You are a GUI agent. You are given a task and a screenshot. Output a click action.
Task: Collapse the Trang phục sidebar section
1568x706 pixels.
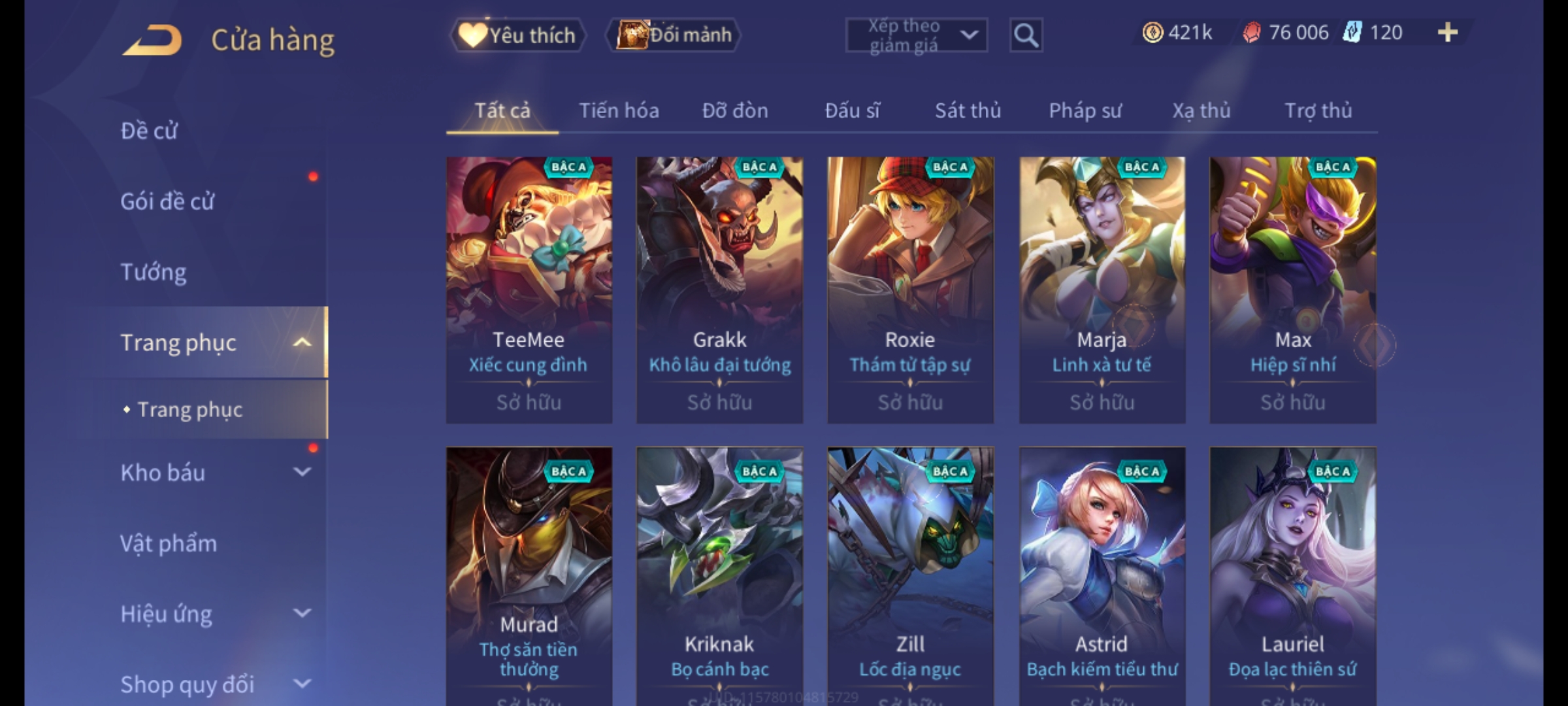(x=302, y=342)
